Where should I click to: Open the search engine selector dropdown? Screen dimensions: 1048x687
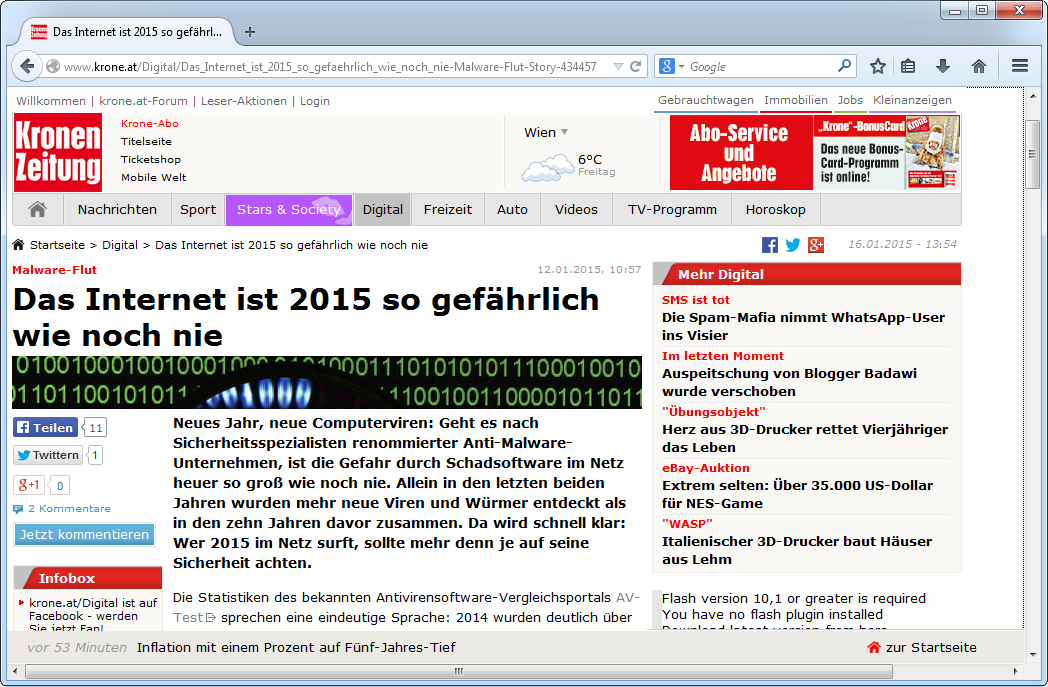pyautogui.click(x=671, y=67)
